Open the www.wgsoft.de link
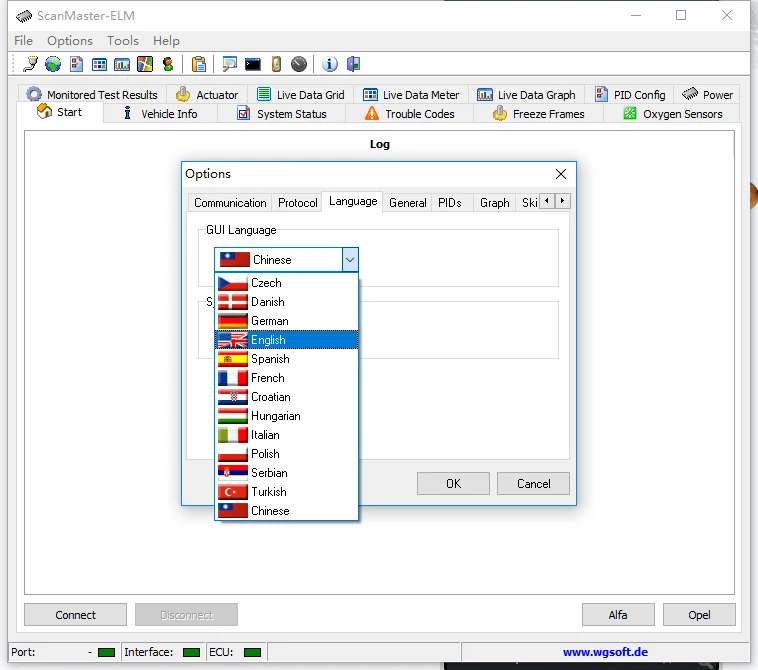This screenshot has height=670, width=758. pyautogui.click(x=605, y=652)
